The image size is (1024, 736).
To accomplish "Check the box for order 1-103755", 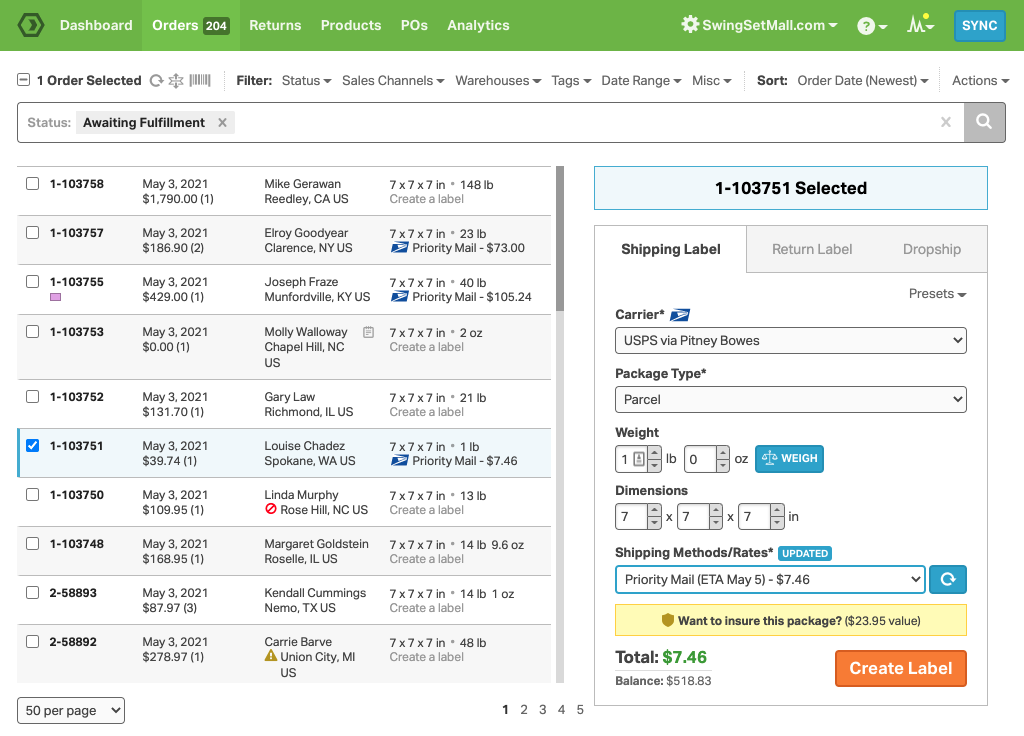I will (x=33, y=281).
